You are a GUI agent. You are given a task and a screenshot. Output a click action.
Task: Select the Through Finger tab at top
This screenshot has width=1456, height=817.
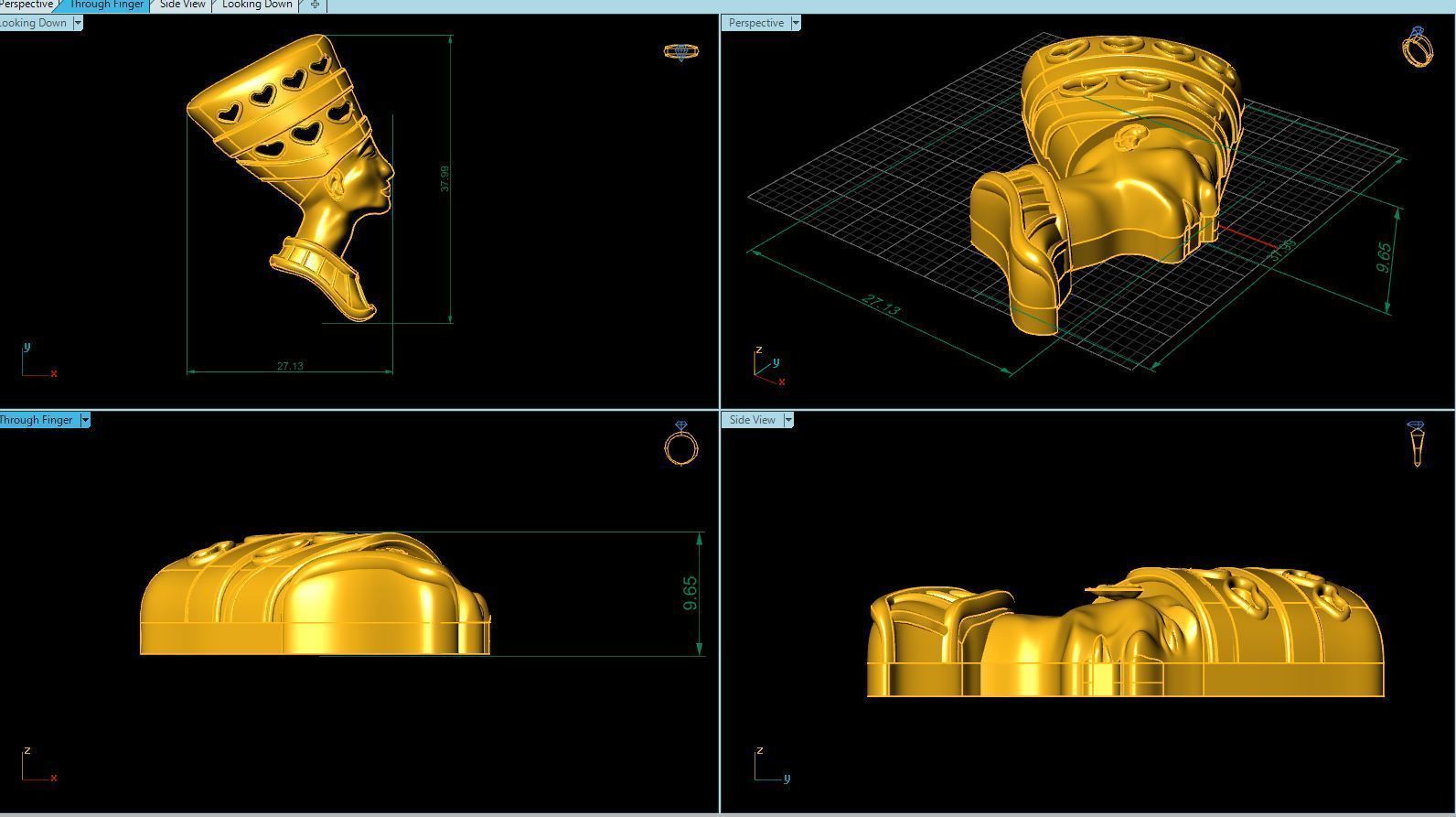[106, 5]
